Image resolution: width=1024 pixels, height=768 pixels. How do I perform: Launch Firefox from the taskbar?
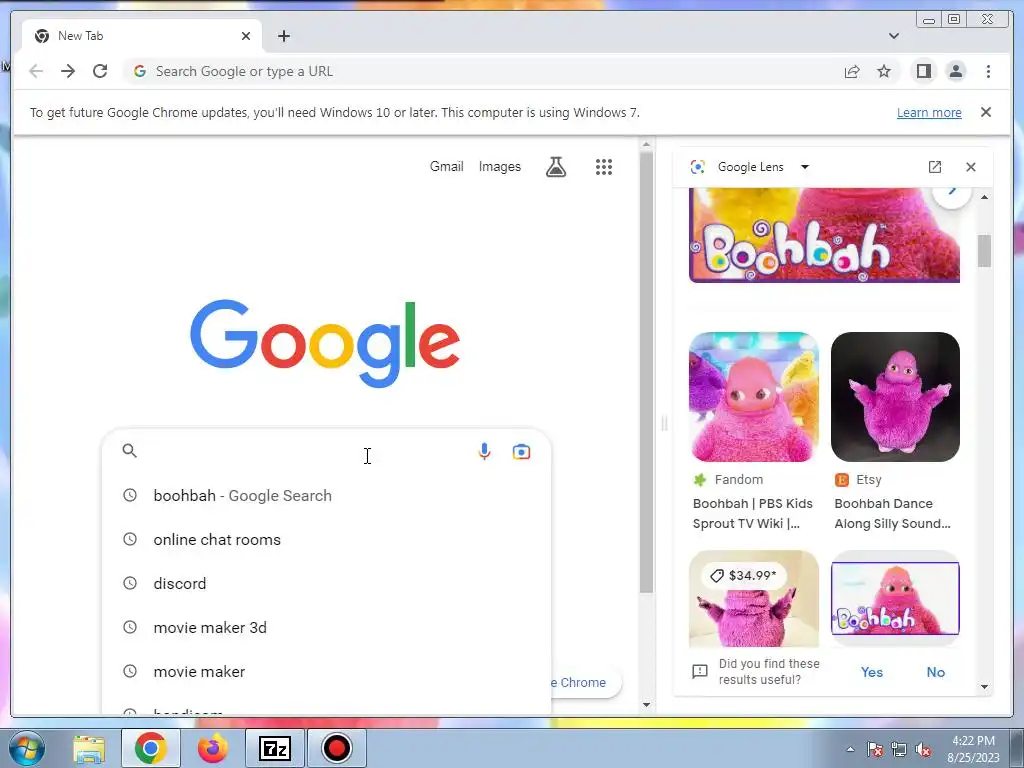point(212,748)
